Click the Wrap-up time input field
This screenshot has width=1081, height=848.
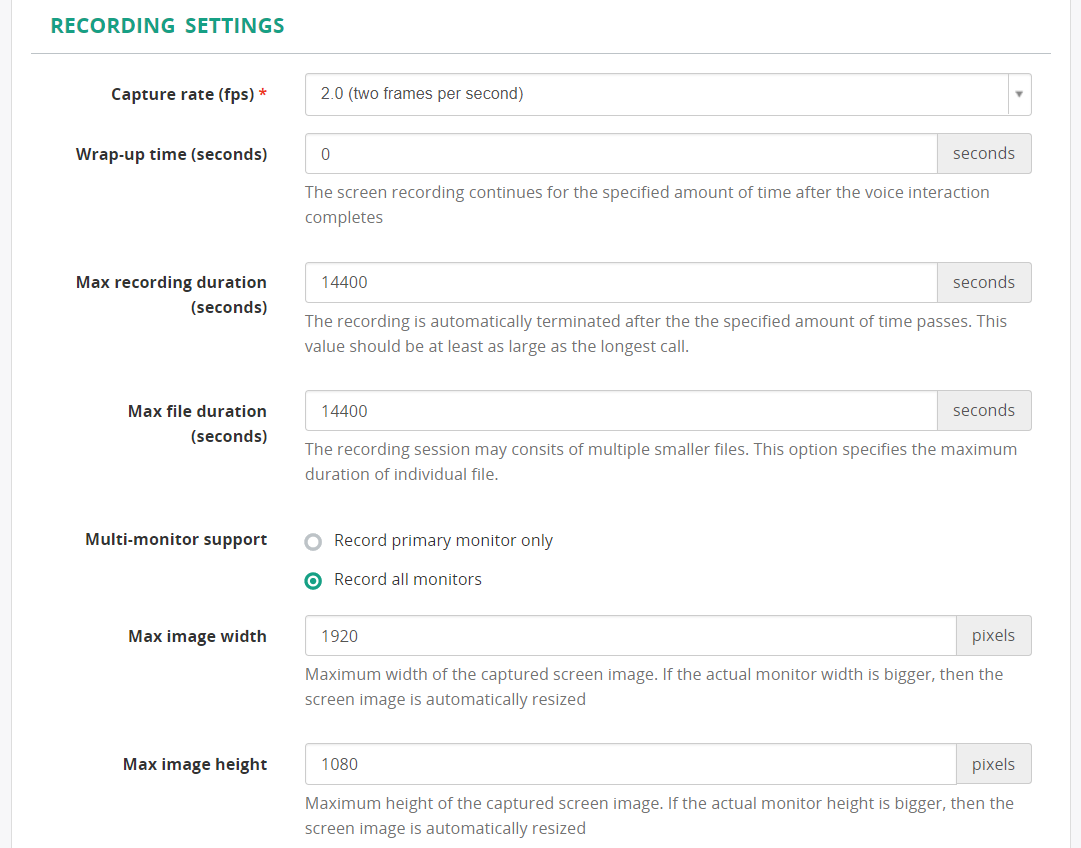pyautogui.click(x=620, y=153)
